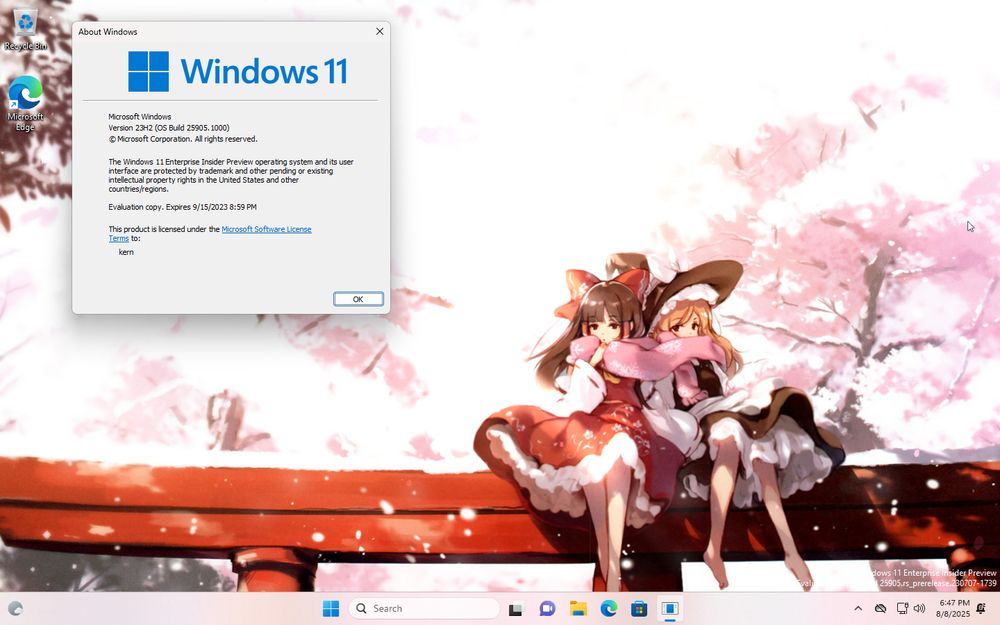Screen dimensions: 1000x625
Task: Open the notifications bell icon
Action: pyautogui.click(x=981, y=608)
